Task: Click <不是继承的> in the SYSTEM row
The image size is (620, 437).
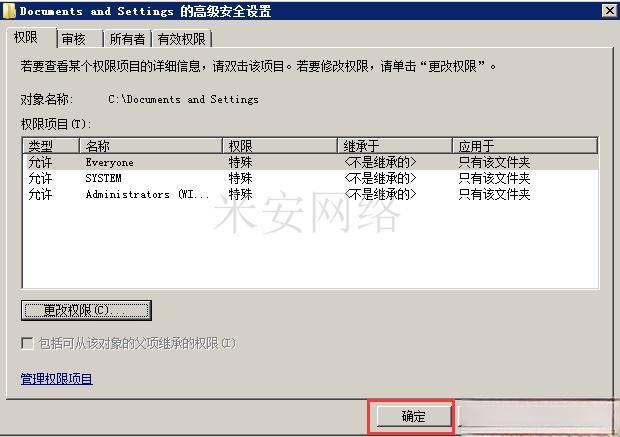Action: (x=380, y=178)
